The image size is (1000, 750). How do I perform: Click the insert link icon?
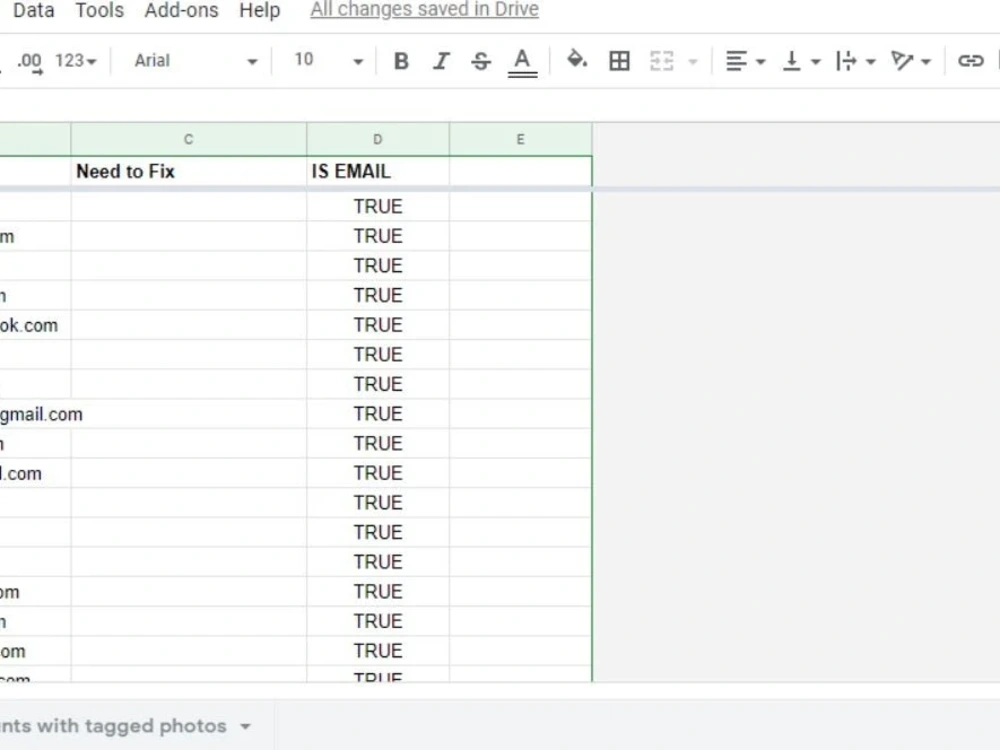click(971, 61)
